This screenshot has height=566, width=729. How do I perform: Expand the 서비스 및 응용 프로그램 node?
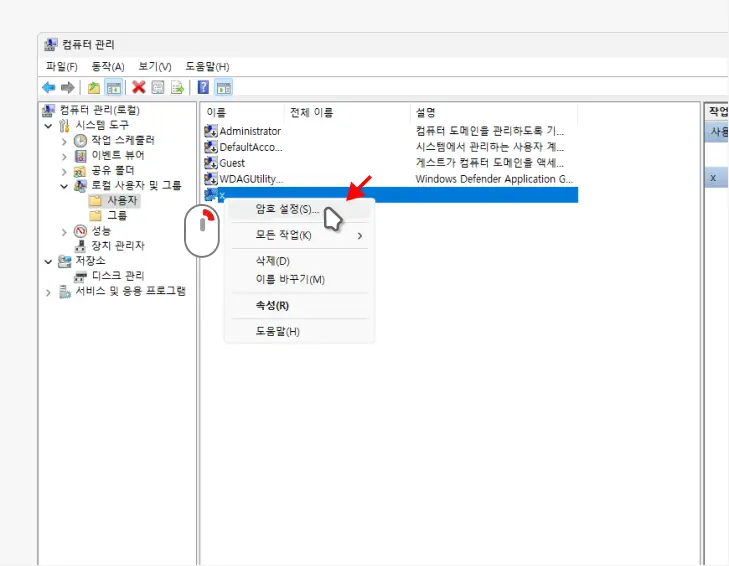(x=48, y=293)
